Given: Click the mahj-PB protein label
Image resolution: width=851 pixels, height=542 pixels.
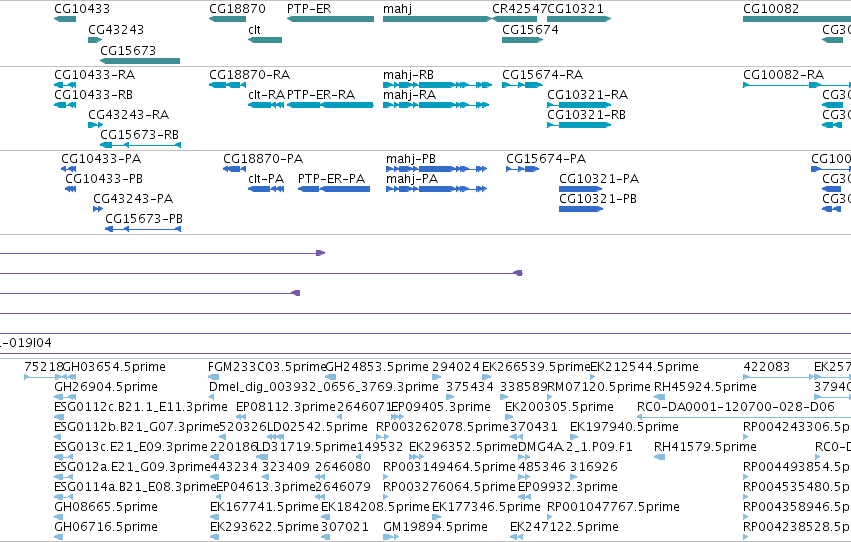Looking at the screenshot, I should (411, 158).
